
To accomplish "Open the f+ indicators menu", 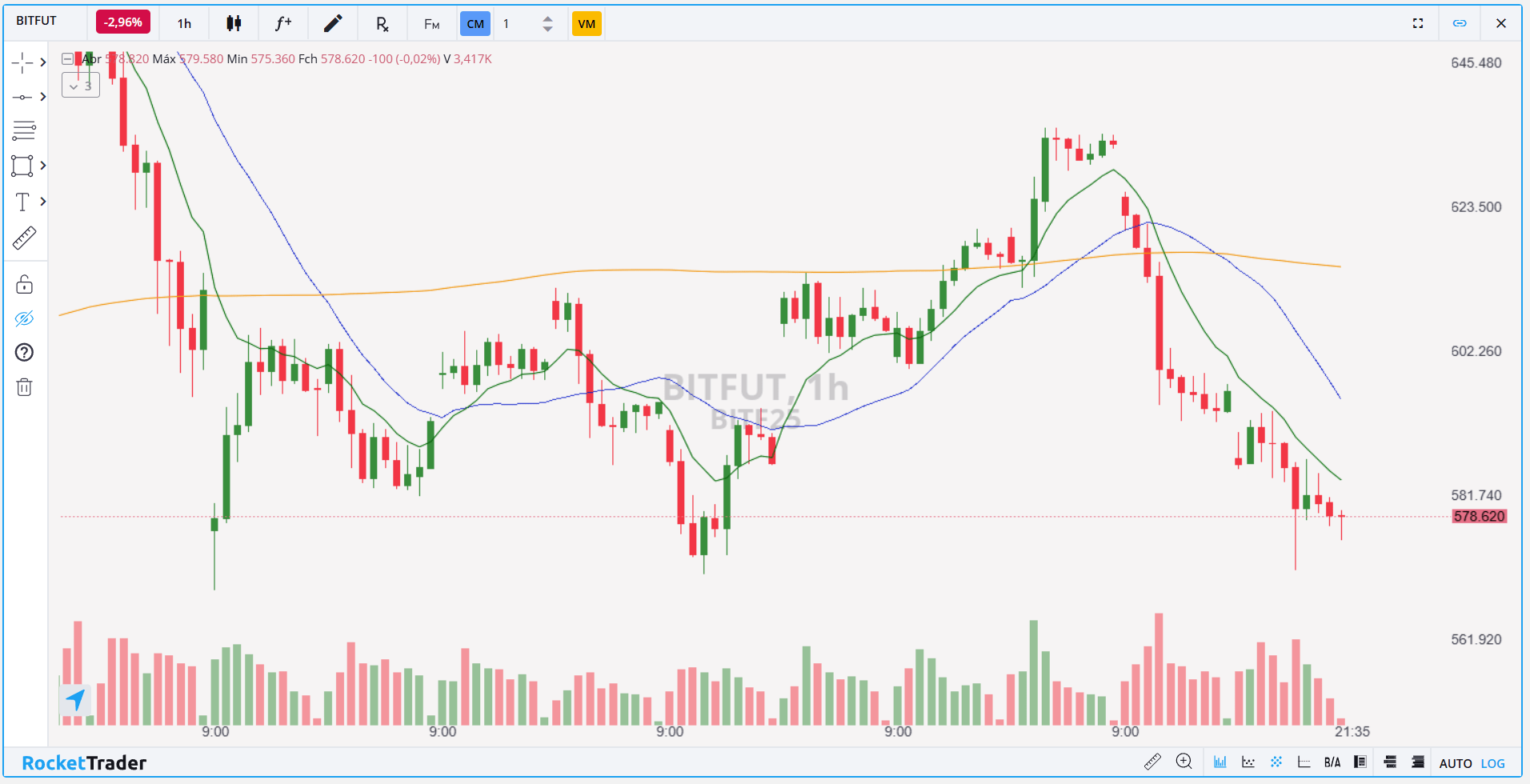I will (x=283, y=23).
